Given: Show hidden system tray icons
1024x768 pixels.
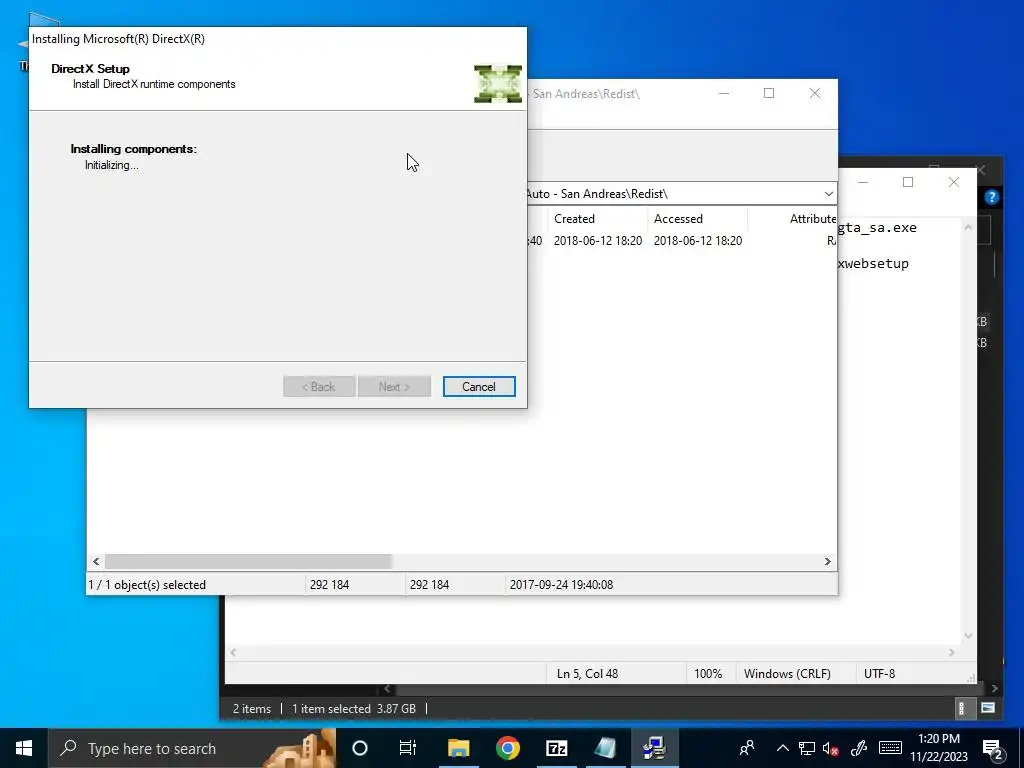Looking at the screenshot, I should pos(782,748).
